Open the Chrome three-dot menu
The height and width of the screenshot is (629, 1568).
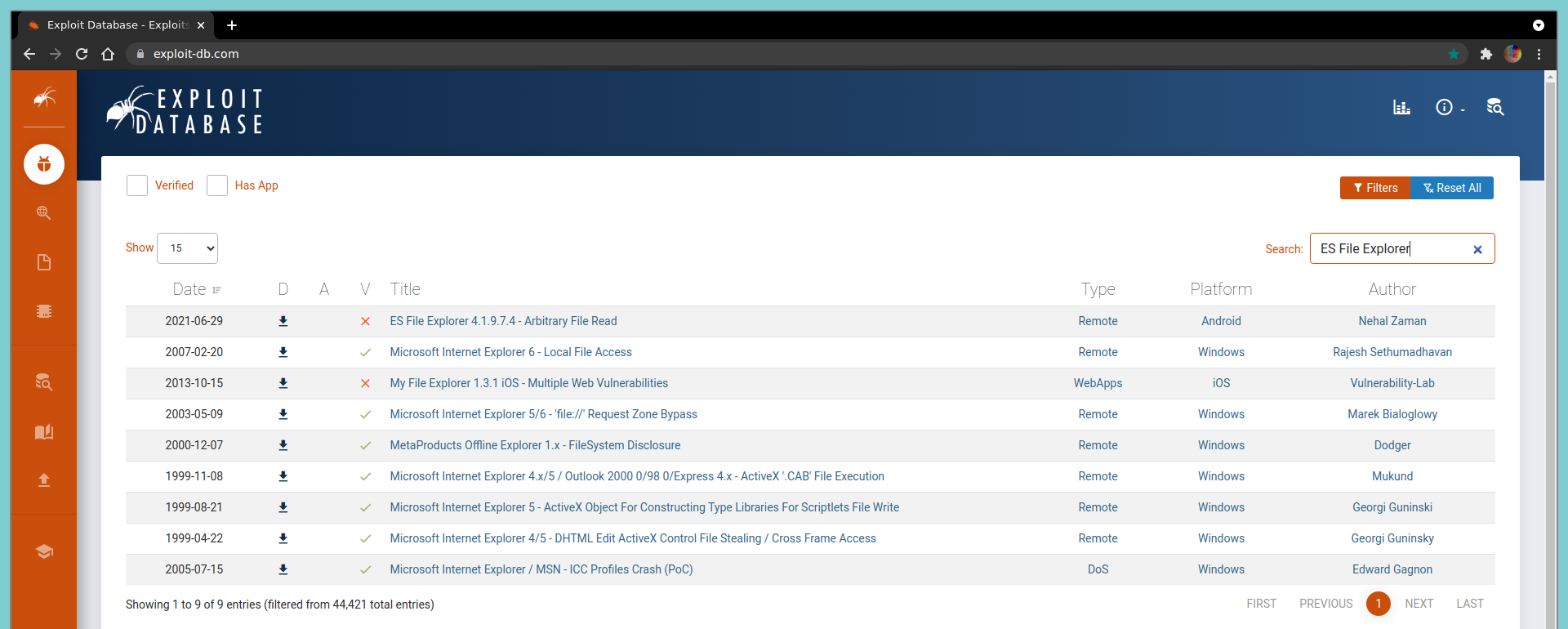[1539, 54]
